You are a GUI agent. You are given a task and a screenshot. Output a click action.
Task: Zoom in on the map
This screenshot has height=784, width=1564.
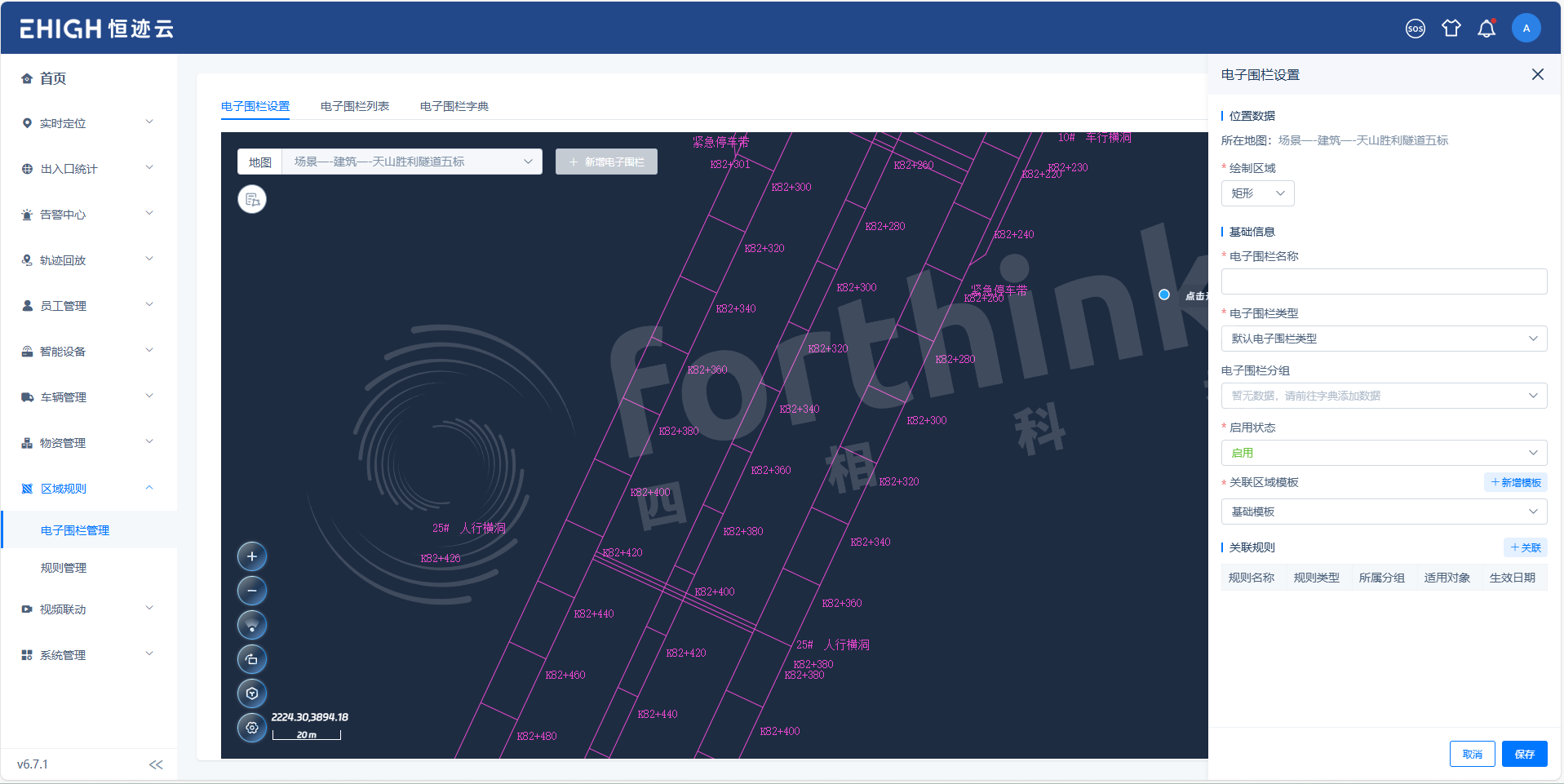(252, 556)
